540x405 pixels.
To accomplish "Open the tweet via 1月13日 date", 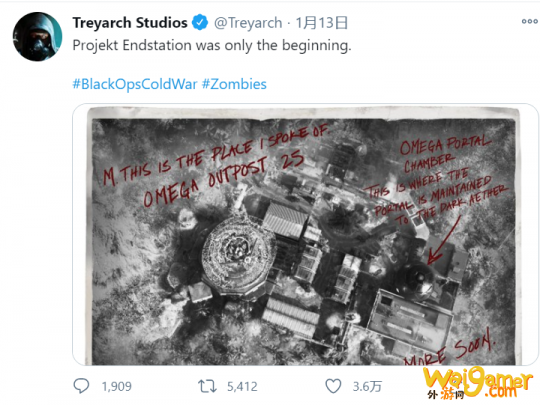I will [322, 23].
